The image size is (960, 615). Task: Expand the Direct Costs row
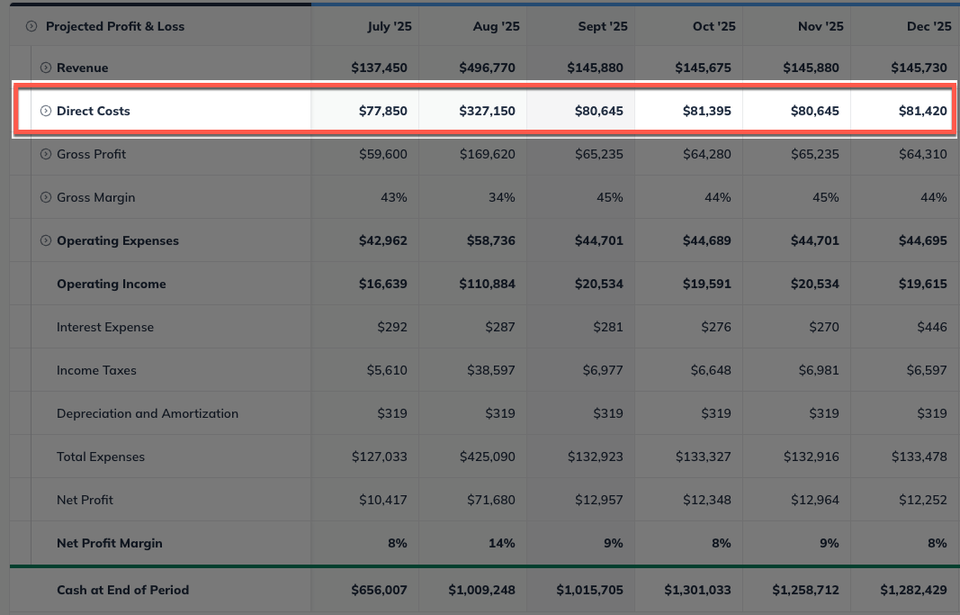point(45,111)
